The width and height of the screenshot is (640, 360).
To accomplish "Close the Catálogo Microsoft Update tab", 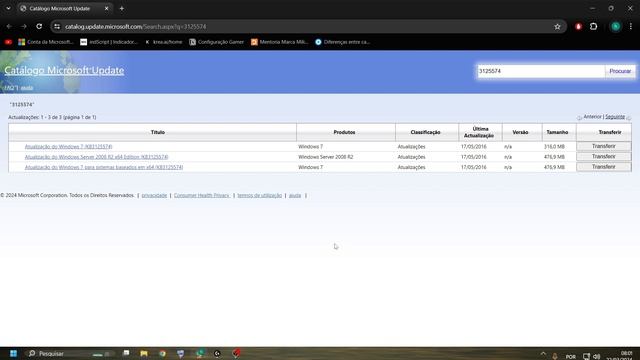I will click(x=107, y=9).
